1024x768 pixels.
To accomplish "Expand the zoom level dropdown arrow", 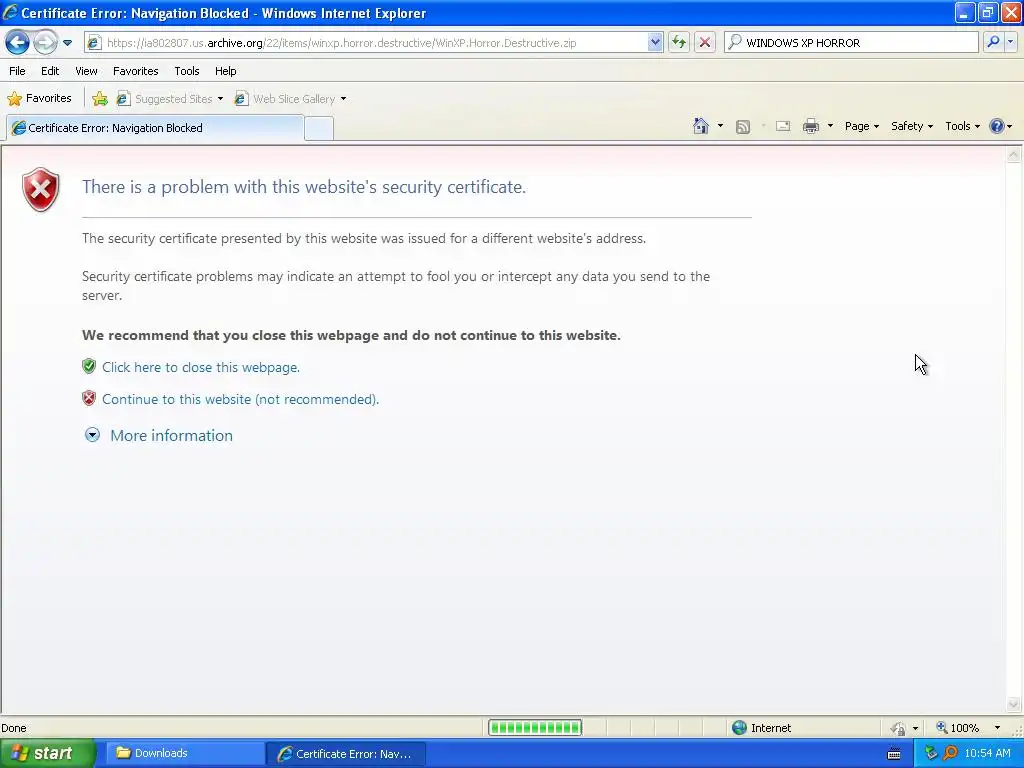I will pyautogui.click(x=997, y=728).
